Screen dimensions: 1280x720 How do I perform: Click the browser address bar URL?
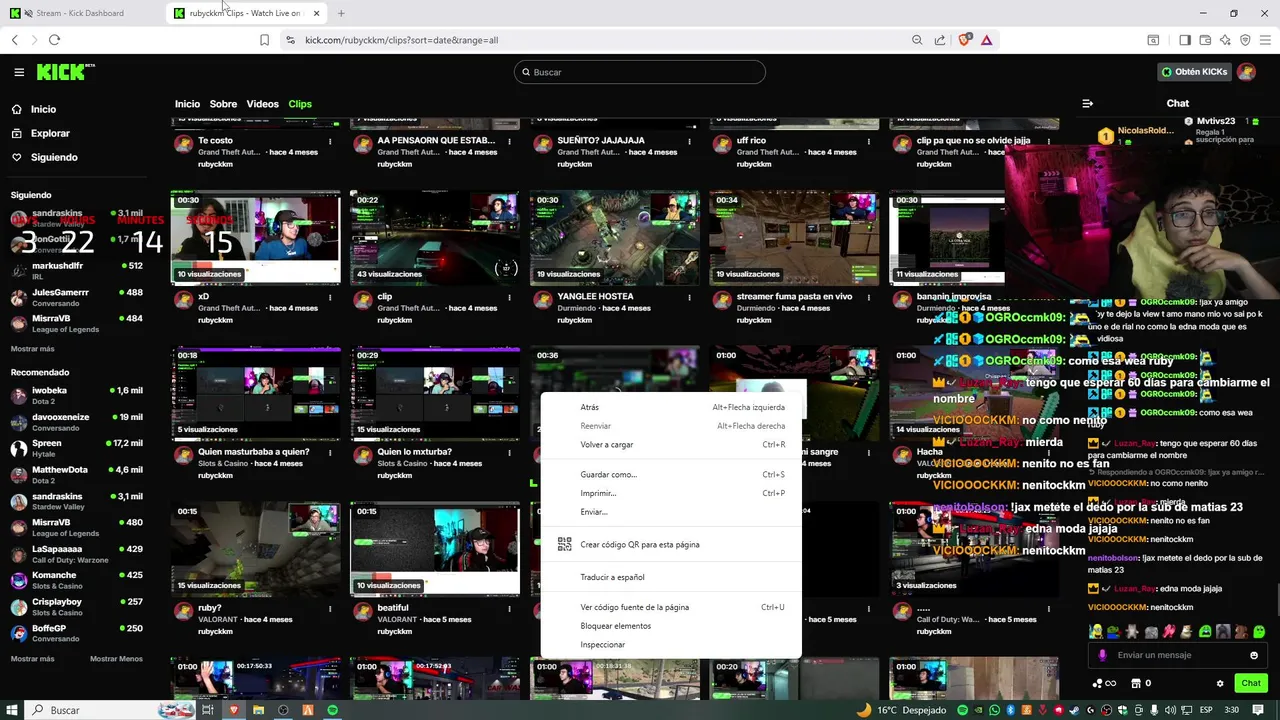pos(401,40)
